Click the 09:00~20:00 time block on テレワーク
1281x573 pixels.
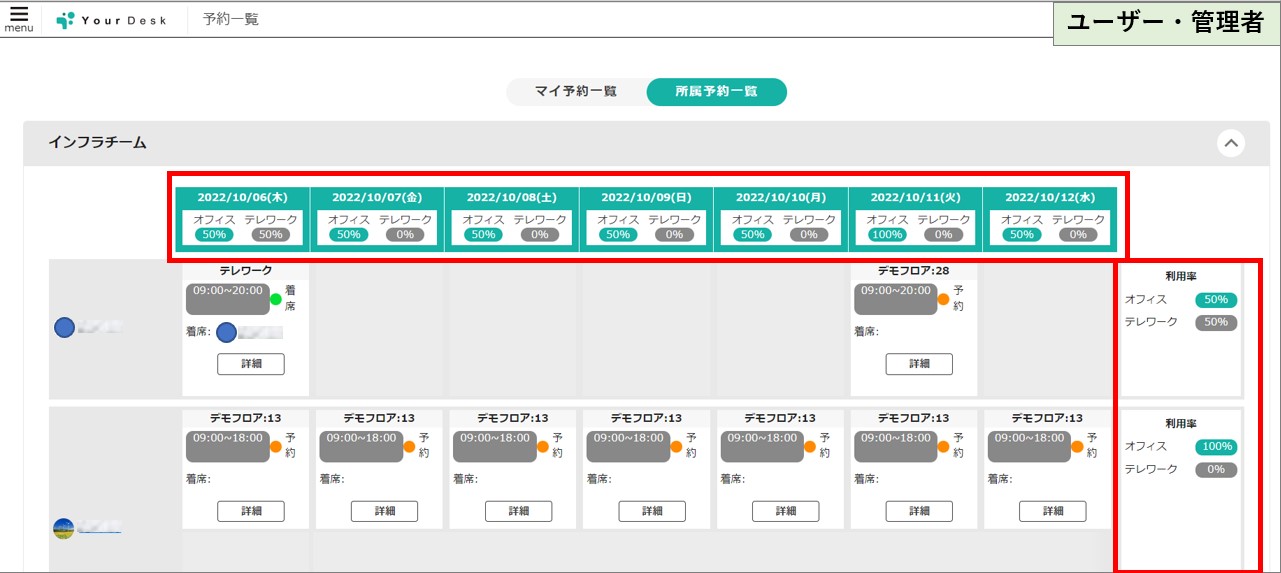click(x=229, y=298)
